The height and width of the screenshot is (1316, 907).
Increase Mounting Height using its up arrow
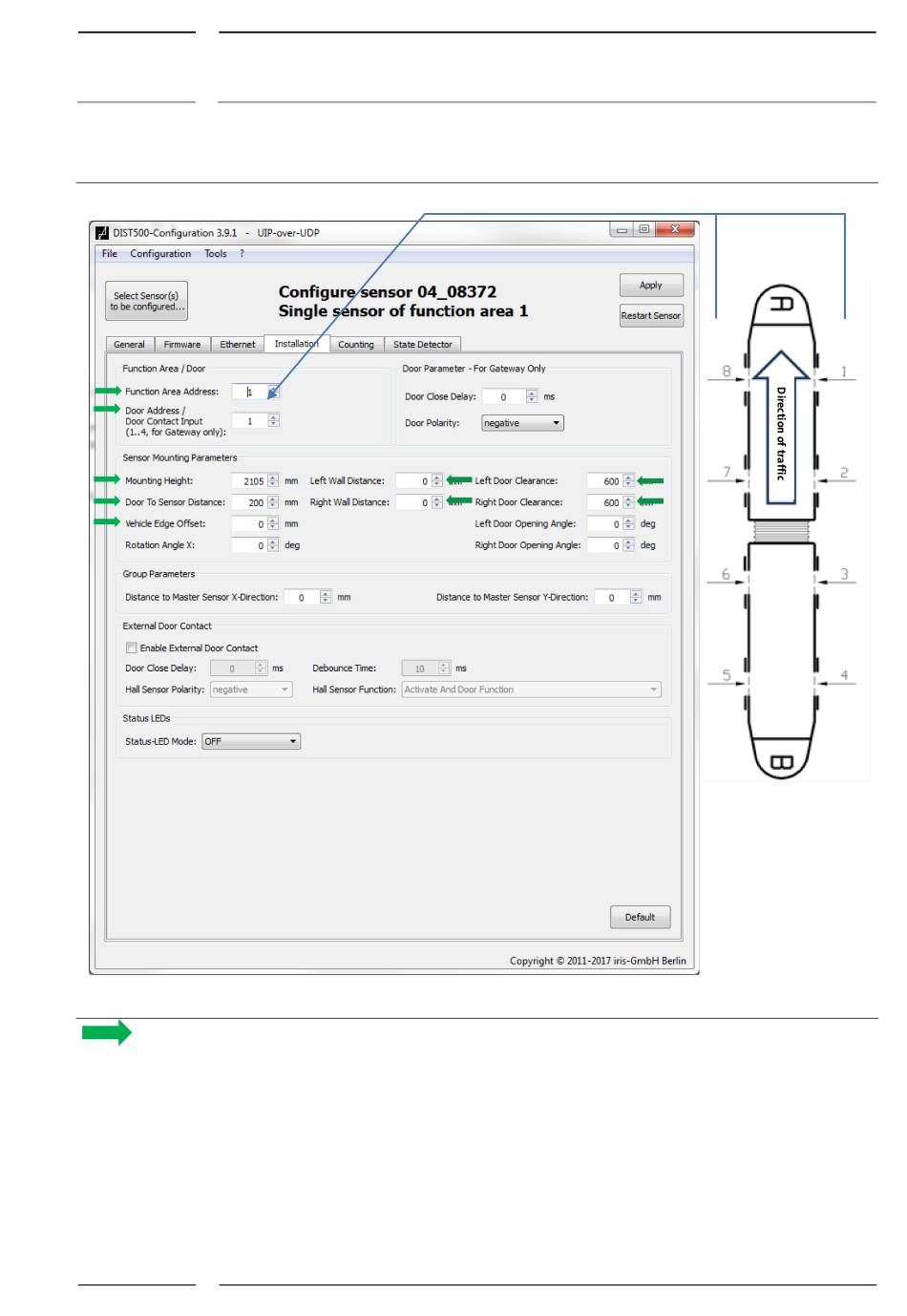[x=273, y=478]
